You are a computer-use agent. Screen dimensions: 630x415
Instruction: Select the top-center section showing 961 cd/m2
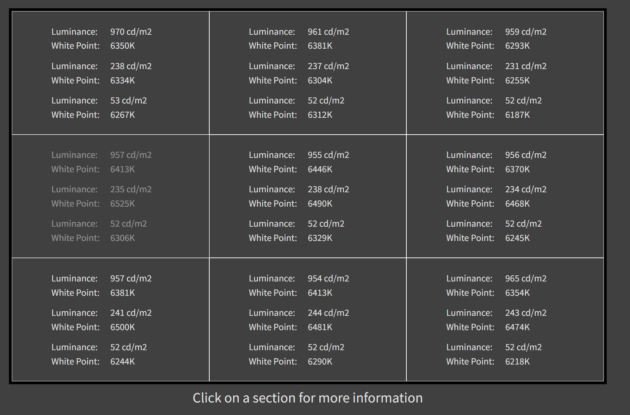point(307,73)
